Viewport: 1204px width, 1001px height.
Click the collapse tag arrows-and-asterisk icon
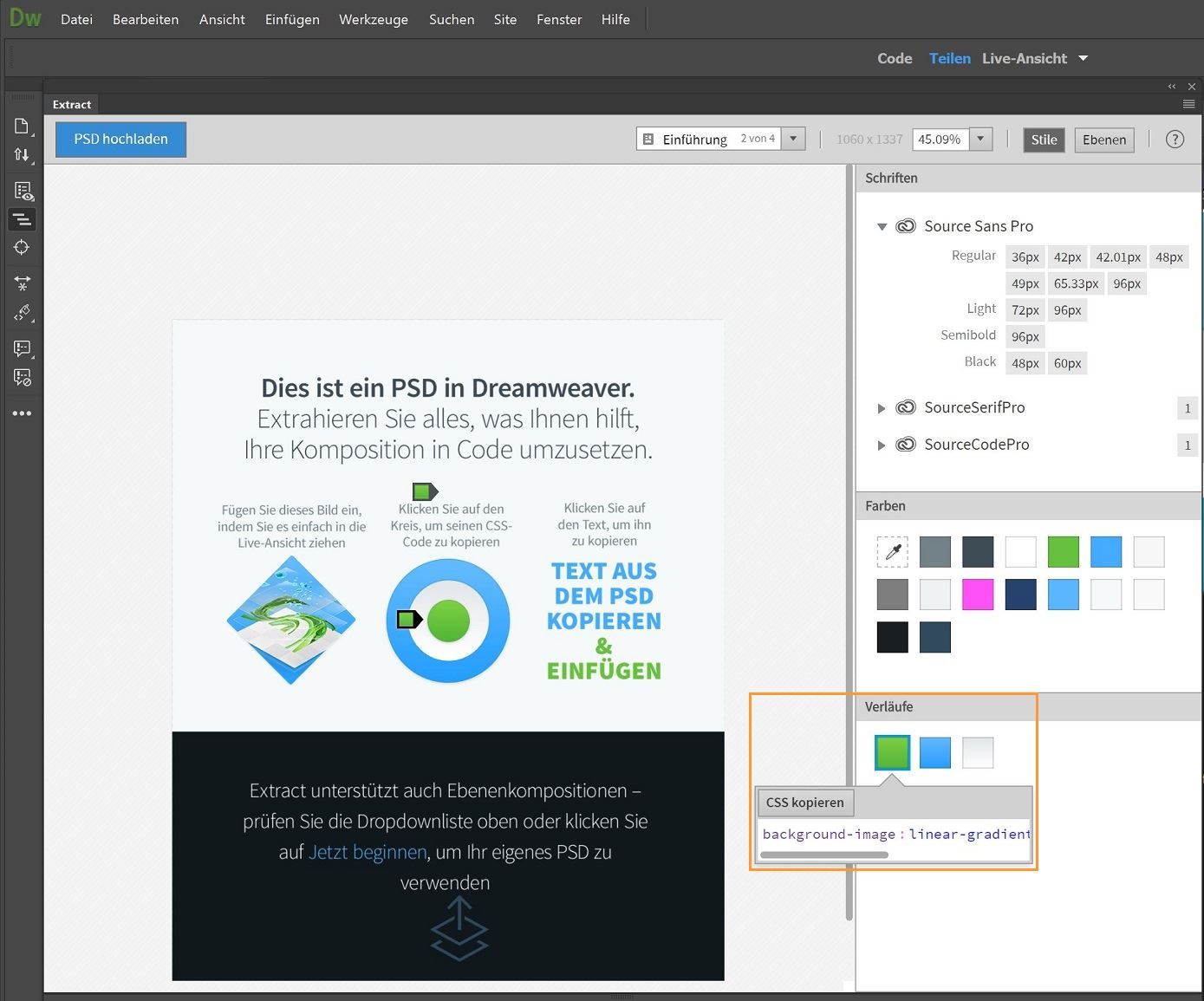(x=22, y=283)
